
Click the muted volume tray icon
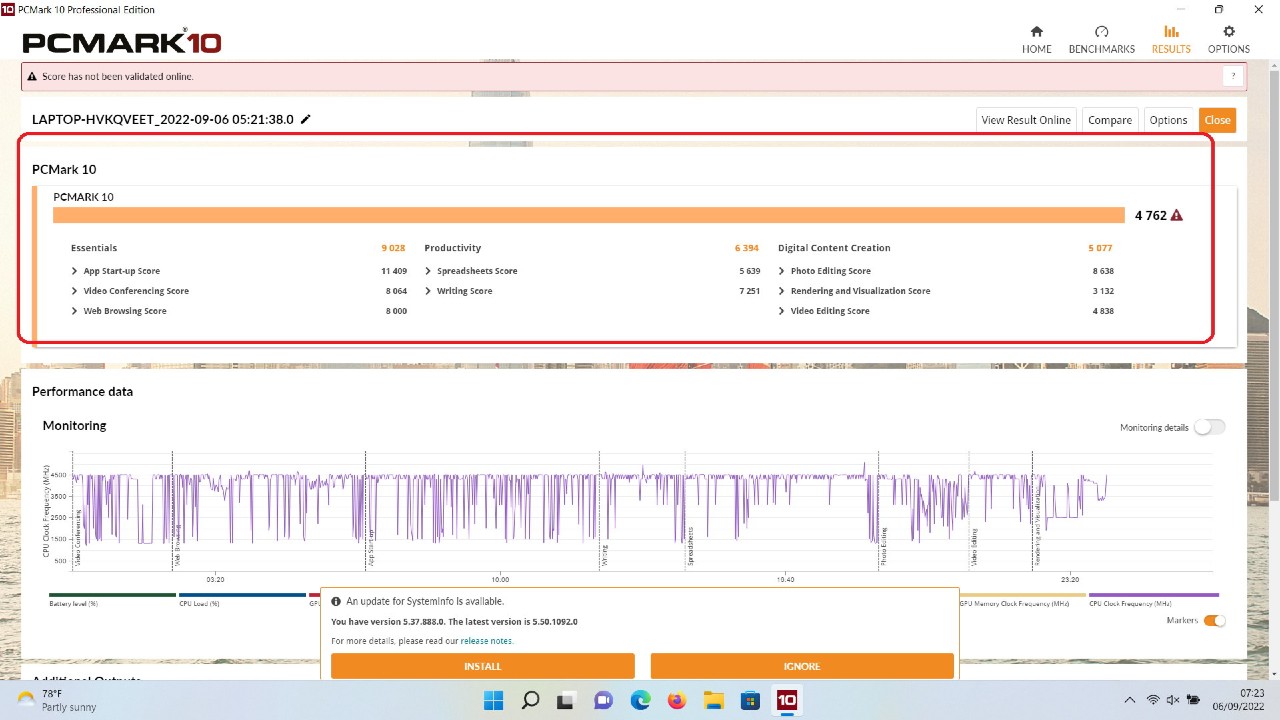pyautogui.click(x=1173, y=700)
